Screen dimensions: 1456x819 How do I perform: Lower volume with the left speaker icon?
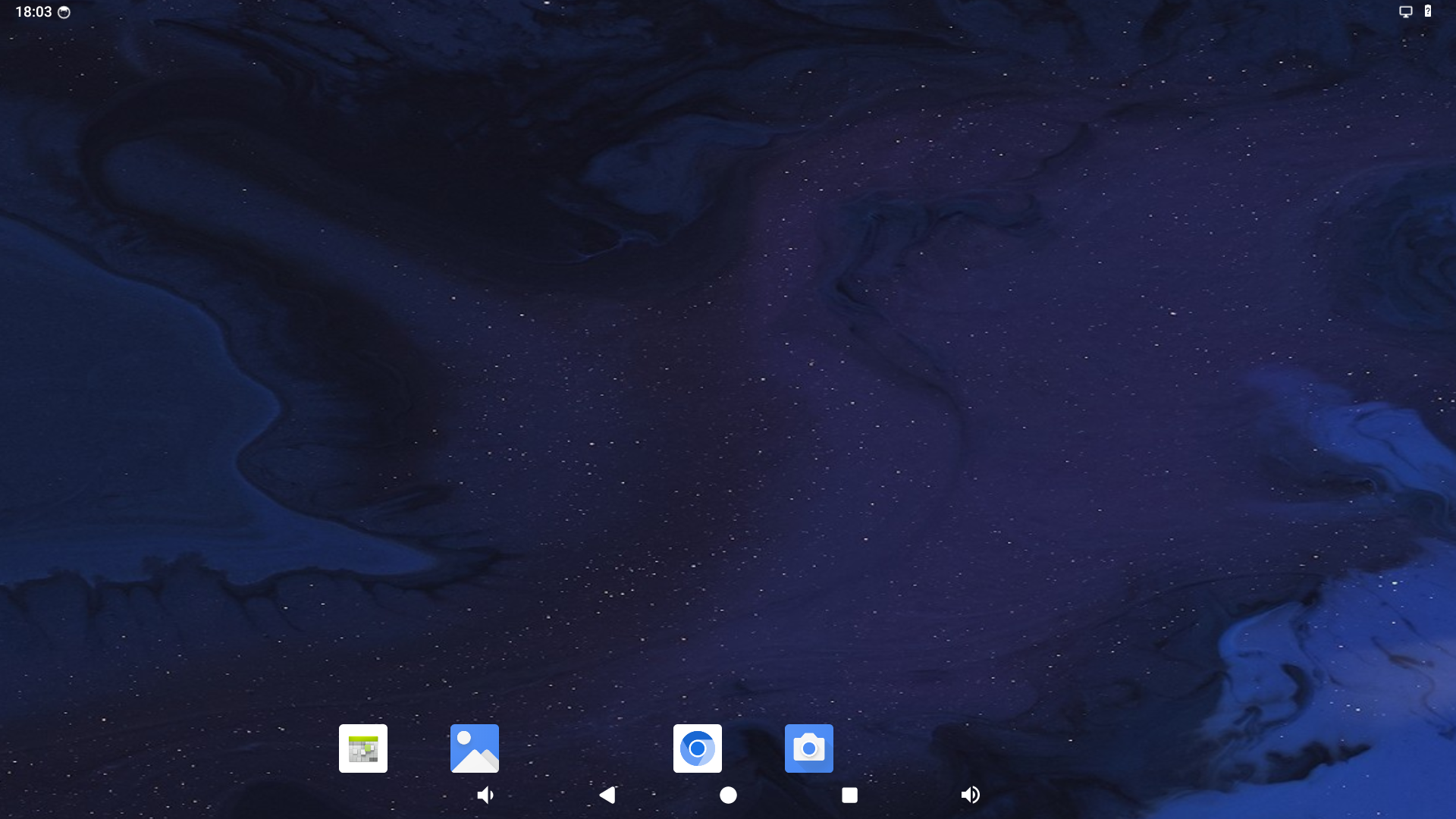[x=485, y=795]
